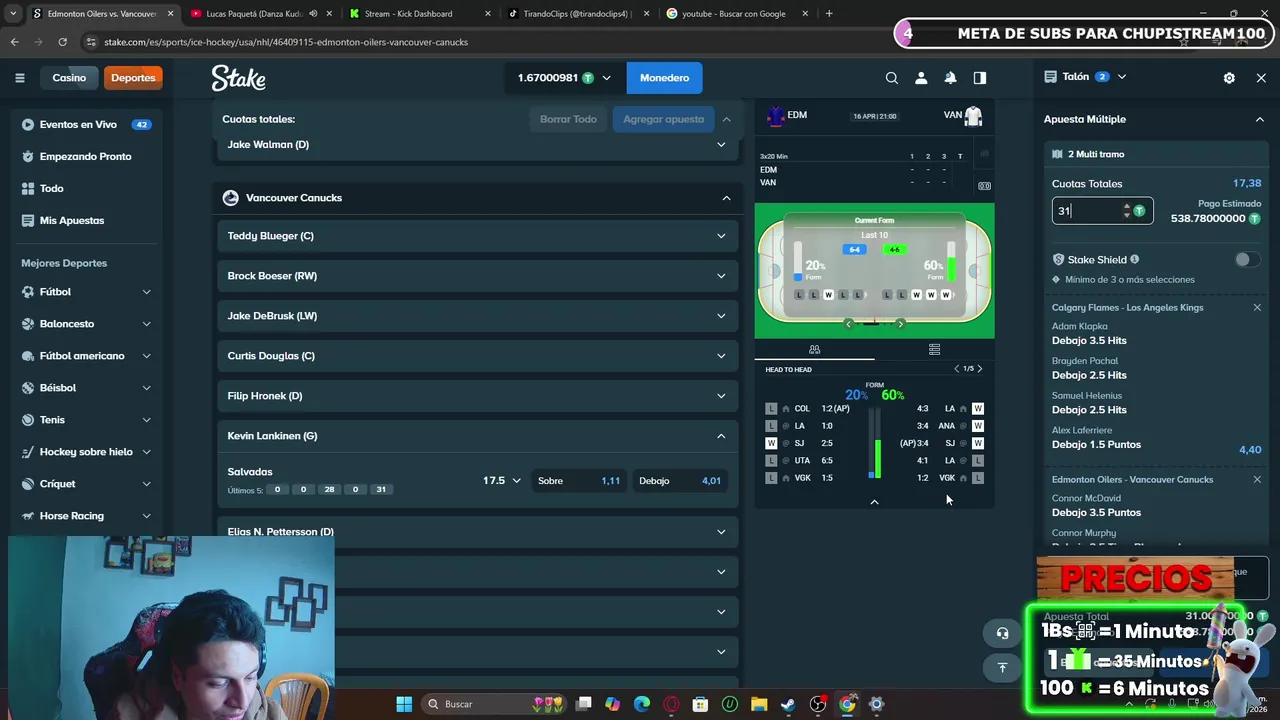This screenshot has height=720, width=1280.
Task: Open live support headset icon
Action: coord(1002,633)
